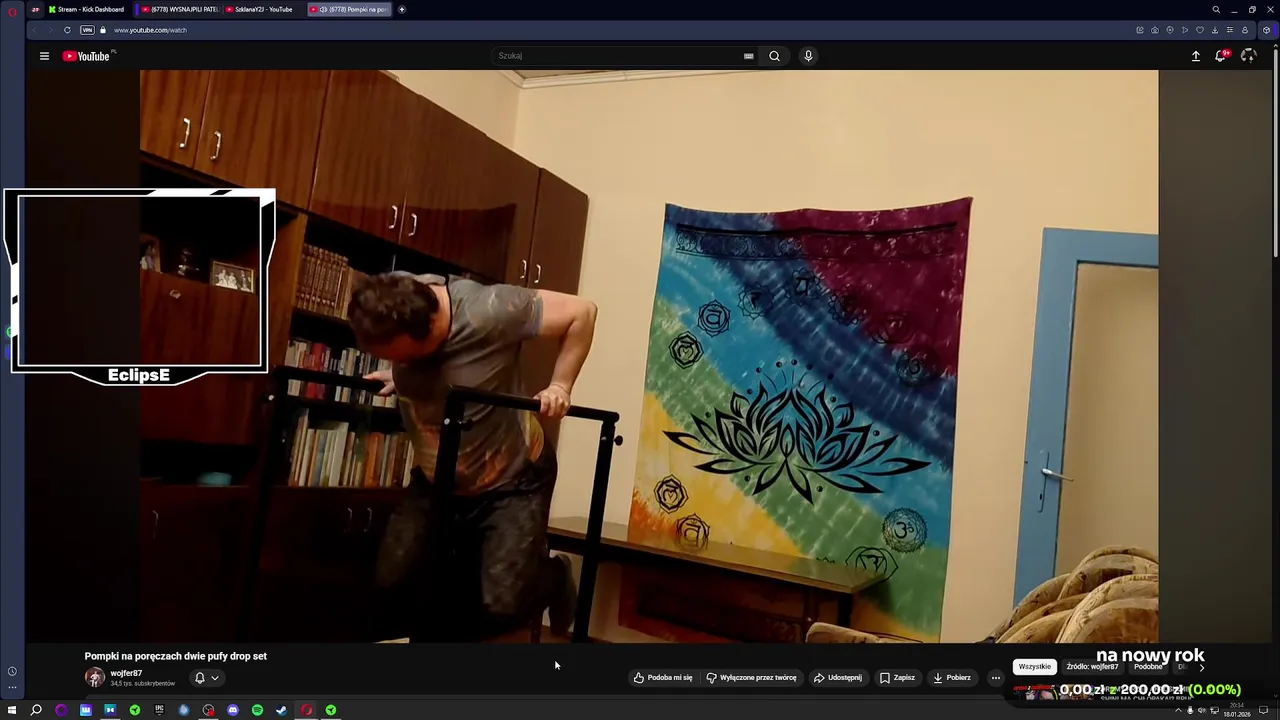Screen dimensions: 1280x720
Task: Open Spotify from the taskbar
Action: click(257, 710)
